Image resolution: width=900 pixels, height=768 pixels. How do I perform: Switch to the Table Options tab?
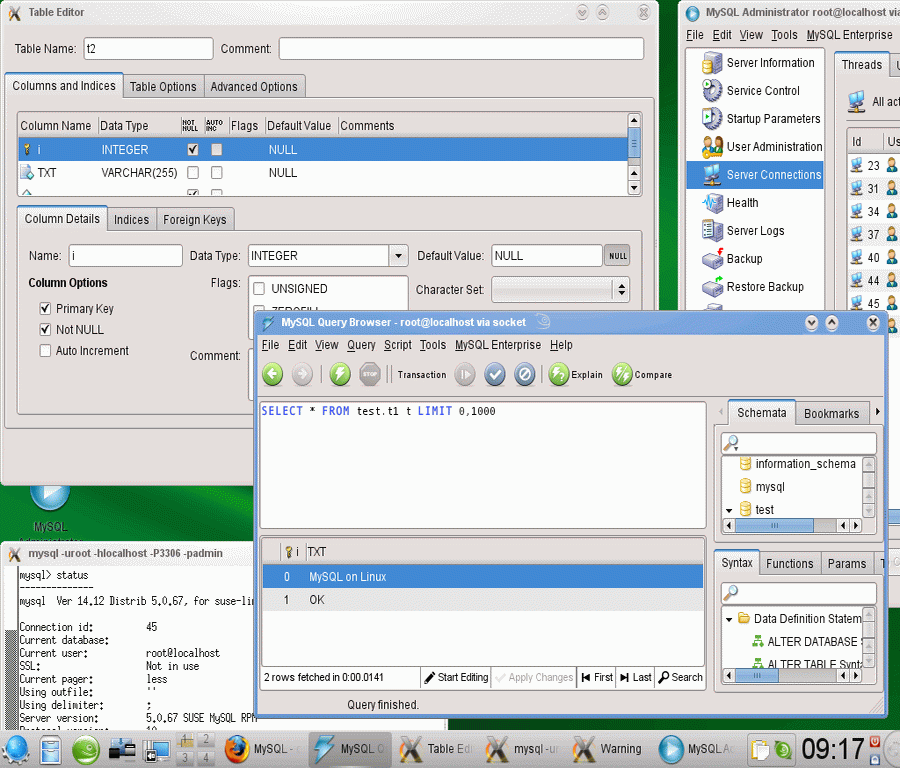[163, 87]
